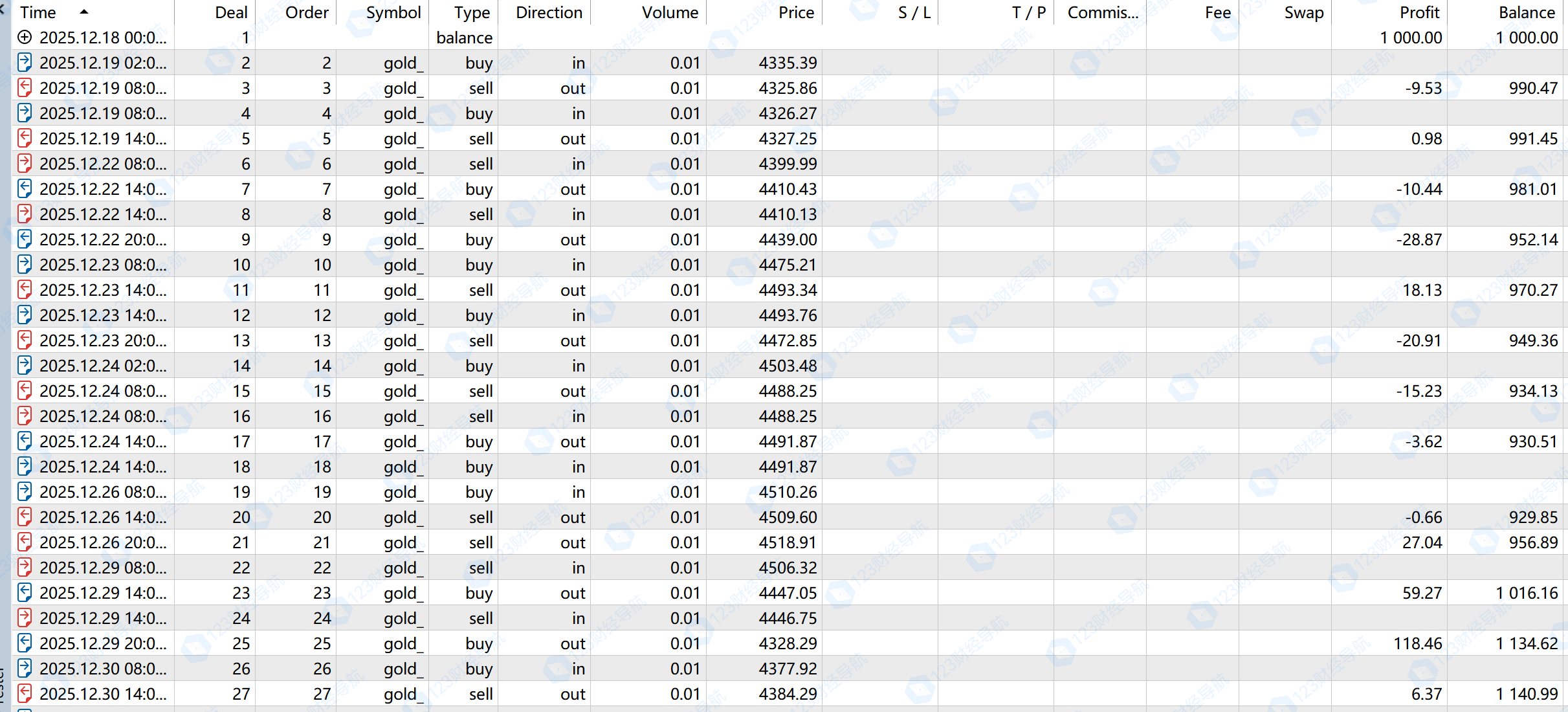
Task: Toggle the Time column sort arrow
Action: (x=83, y=12)
